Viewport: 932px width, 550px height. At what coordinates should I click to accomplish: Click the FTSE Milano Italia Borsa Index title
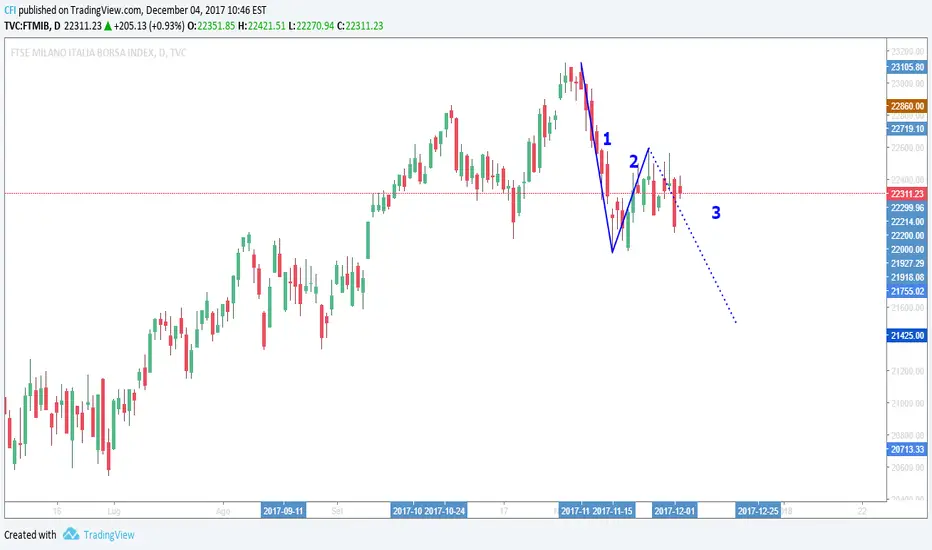click(x=98, y=52)
